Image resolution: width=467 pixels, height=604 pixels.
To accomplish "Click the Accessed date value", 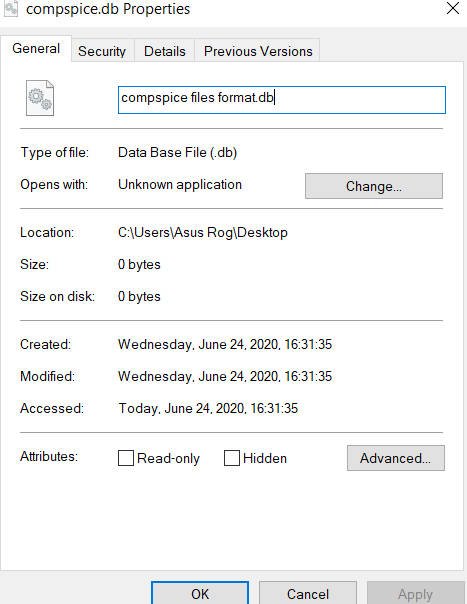I will pos(208,408).
